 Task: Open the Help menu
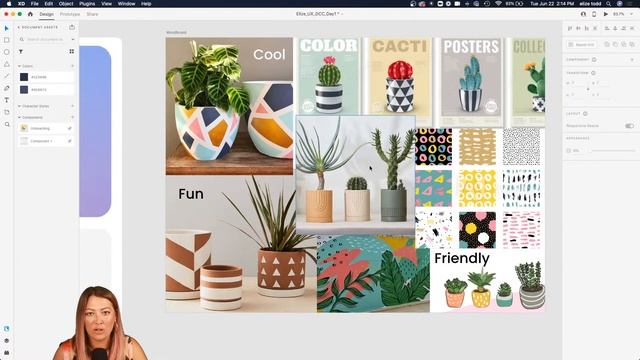(146, 4)
